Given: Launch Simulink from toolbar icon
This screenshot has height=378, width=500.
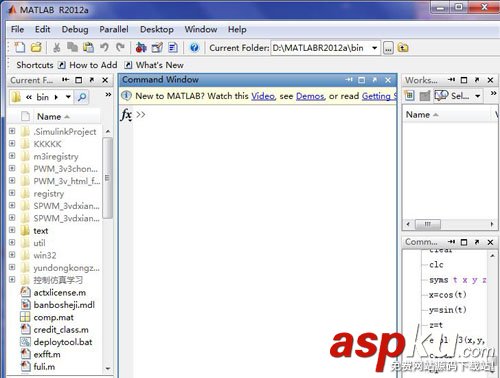Looking at the screenshot, I should [141, 48].
